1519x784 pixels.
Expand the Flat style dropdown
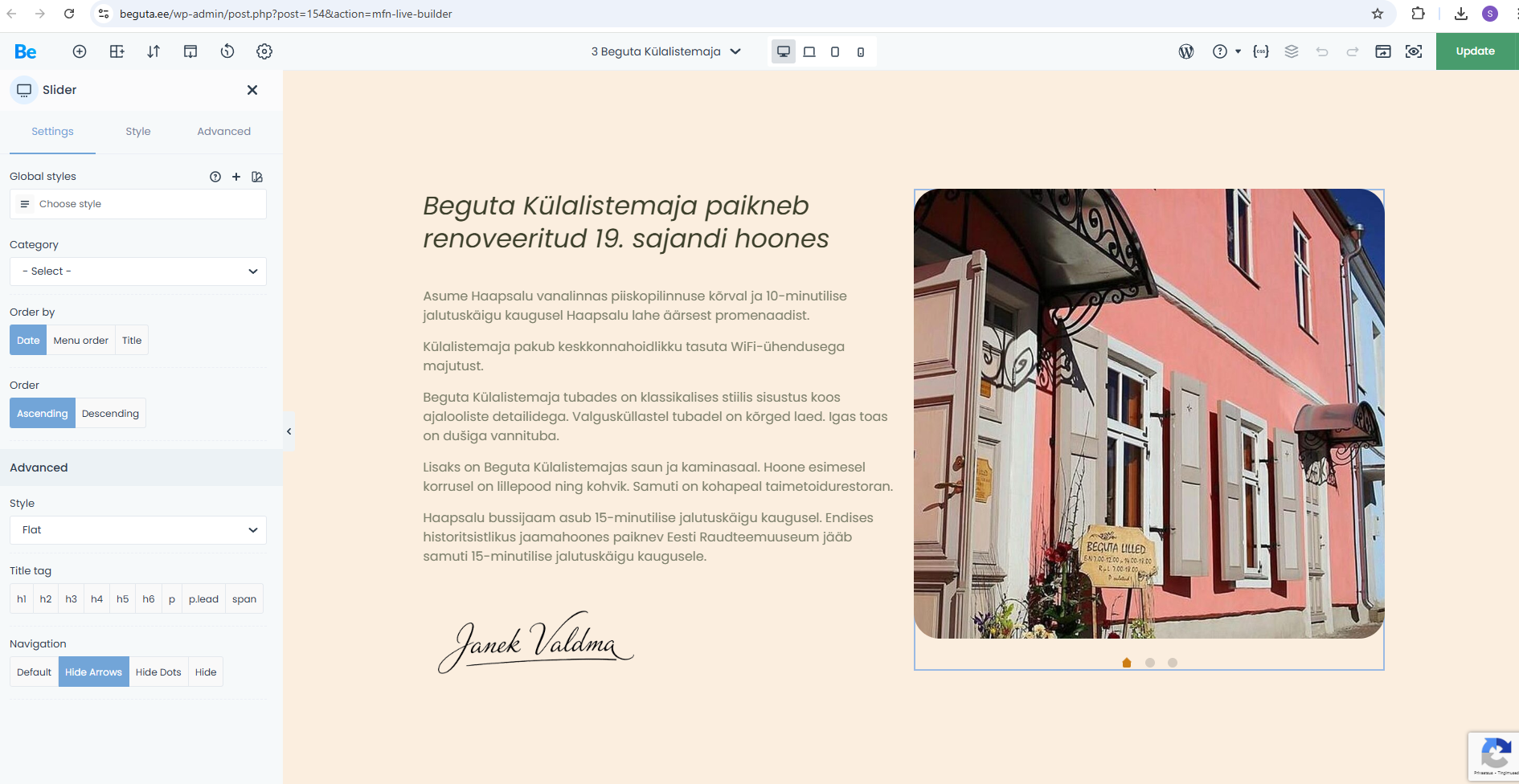(138, 530)
